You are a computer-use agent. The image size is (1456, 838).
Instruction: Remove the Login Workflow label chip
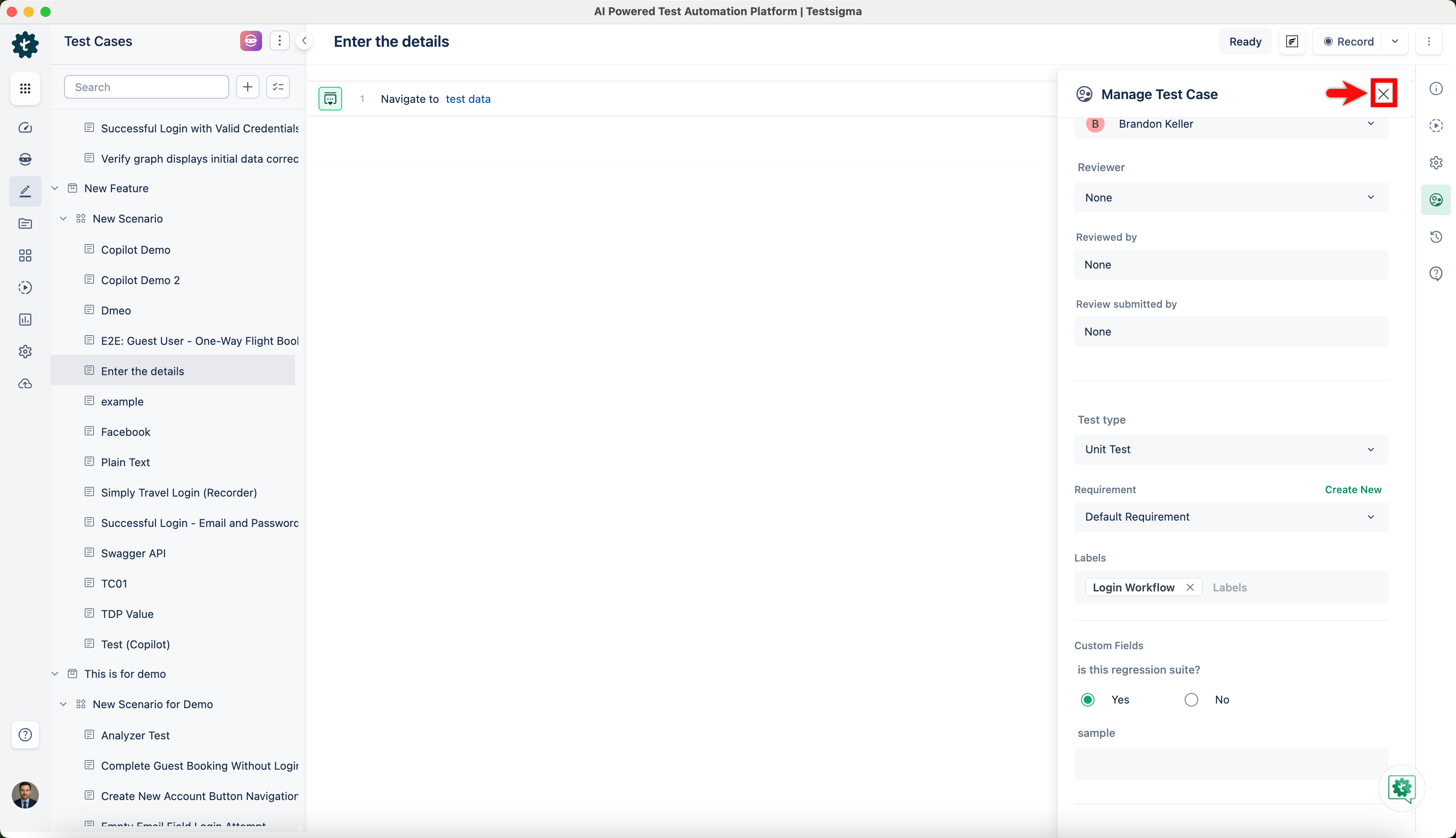pos(1190,587)
